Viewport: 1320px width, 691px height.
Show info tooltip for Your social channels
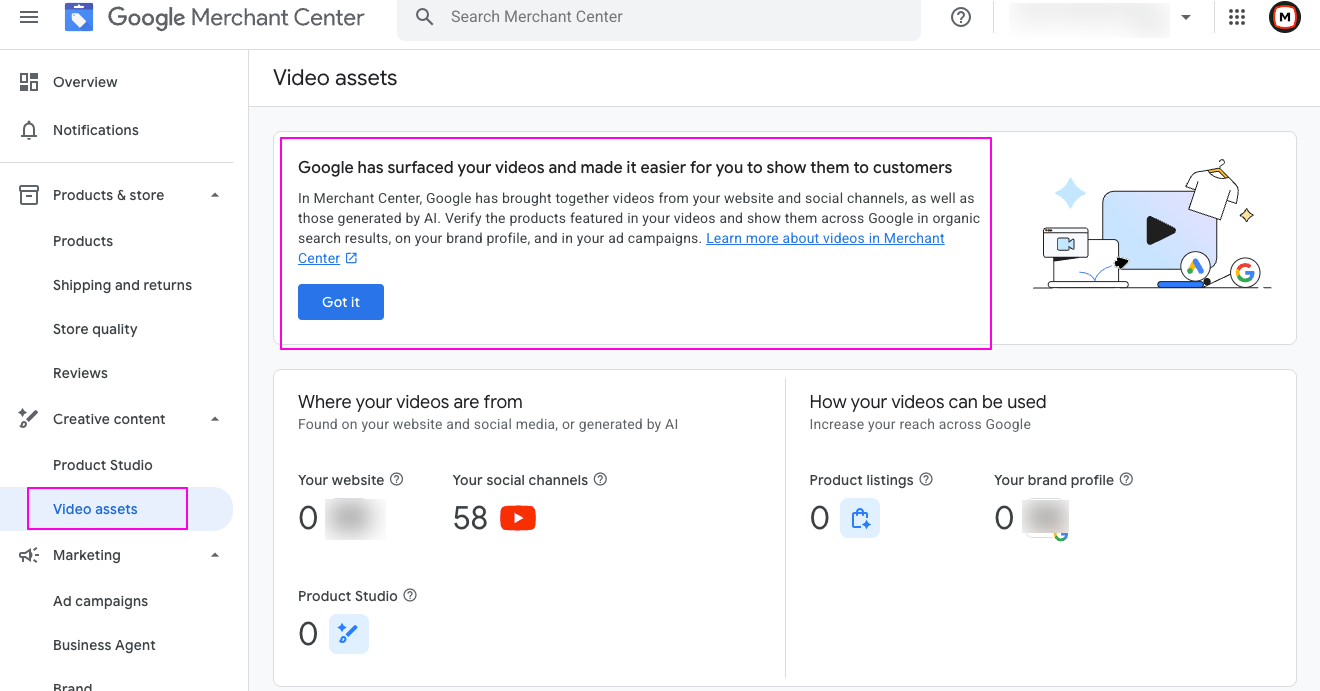click(600, 480)
